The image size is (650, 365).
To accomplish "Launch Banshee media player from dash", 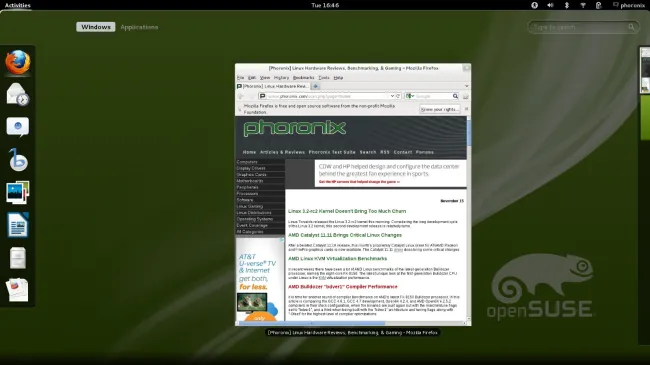I will point(18,160).
